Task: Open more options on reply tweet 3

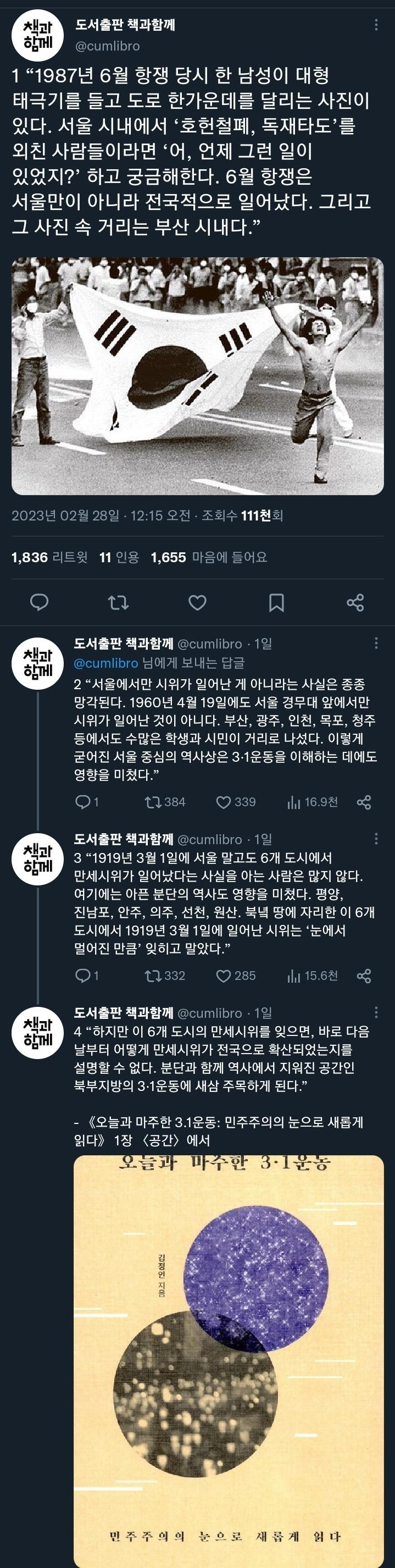Action: coord(376,839)
